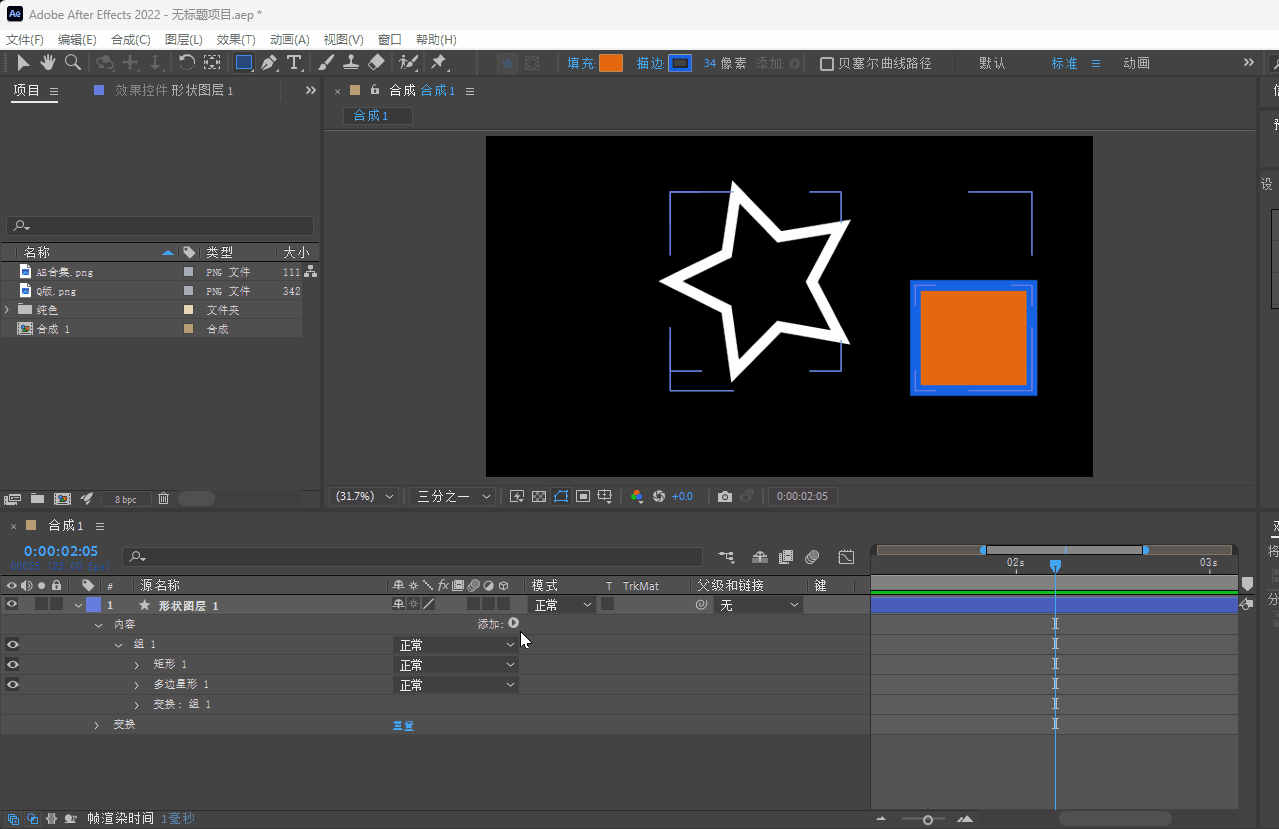
Task: Select the Rotation tool
Action: click(x=187, y=63)
